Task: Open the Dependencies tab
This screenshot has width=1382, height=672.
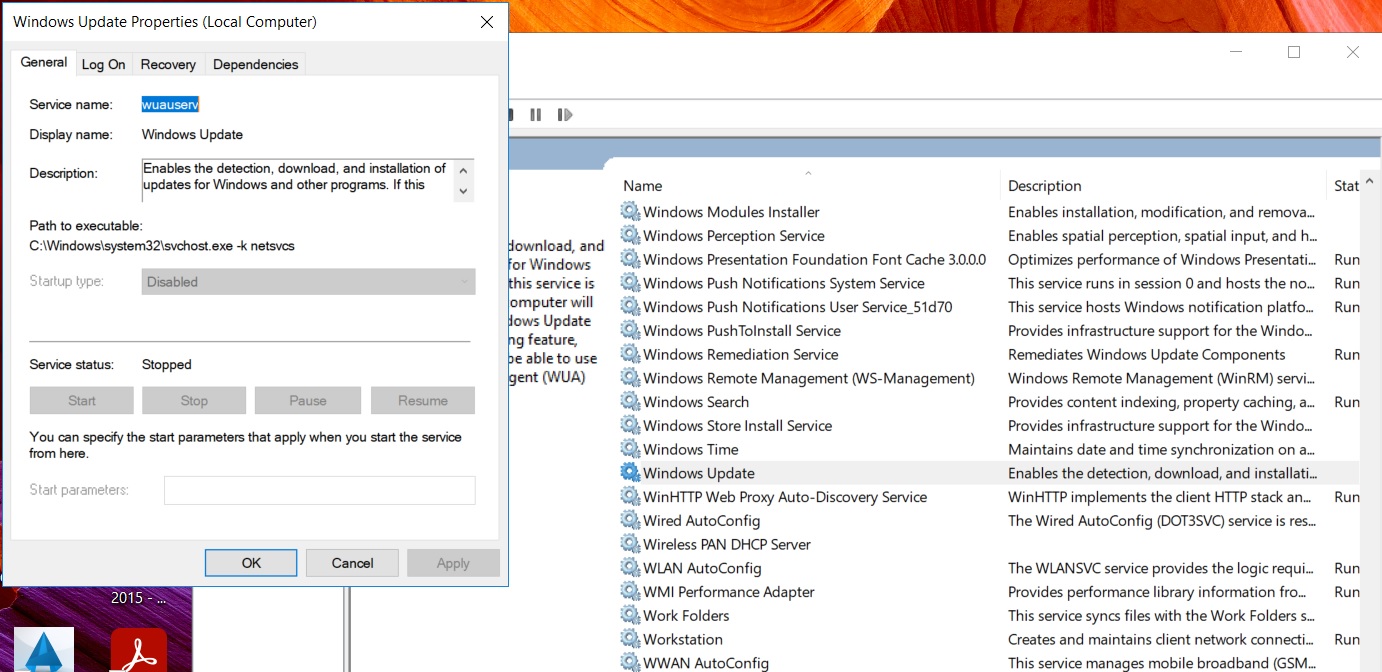Action: (255, 64)
